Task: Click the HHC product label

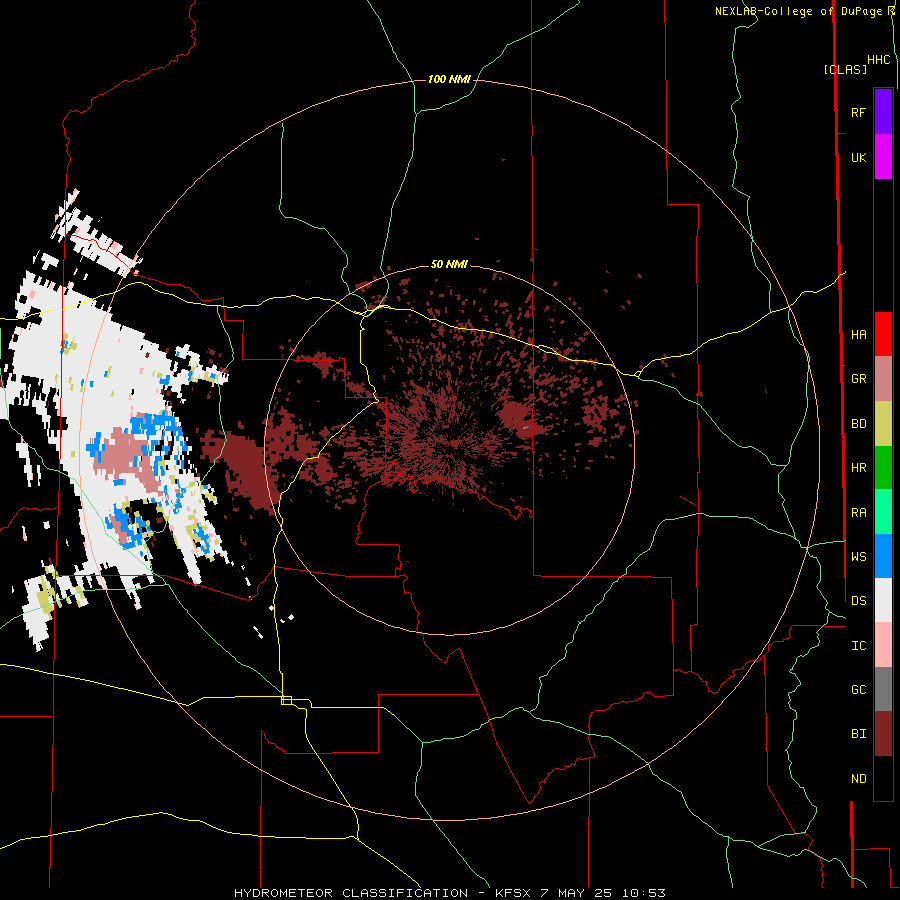Action: pyautogui.click(x=878, y=60)
